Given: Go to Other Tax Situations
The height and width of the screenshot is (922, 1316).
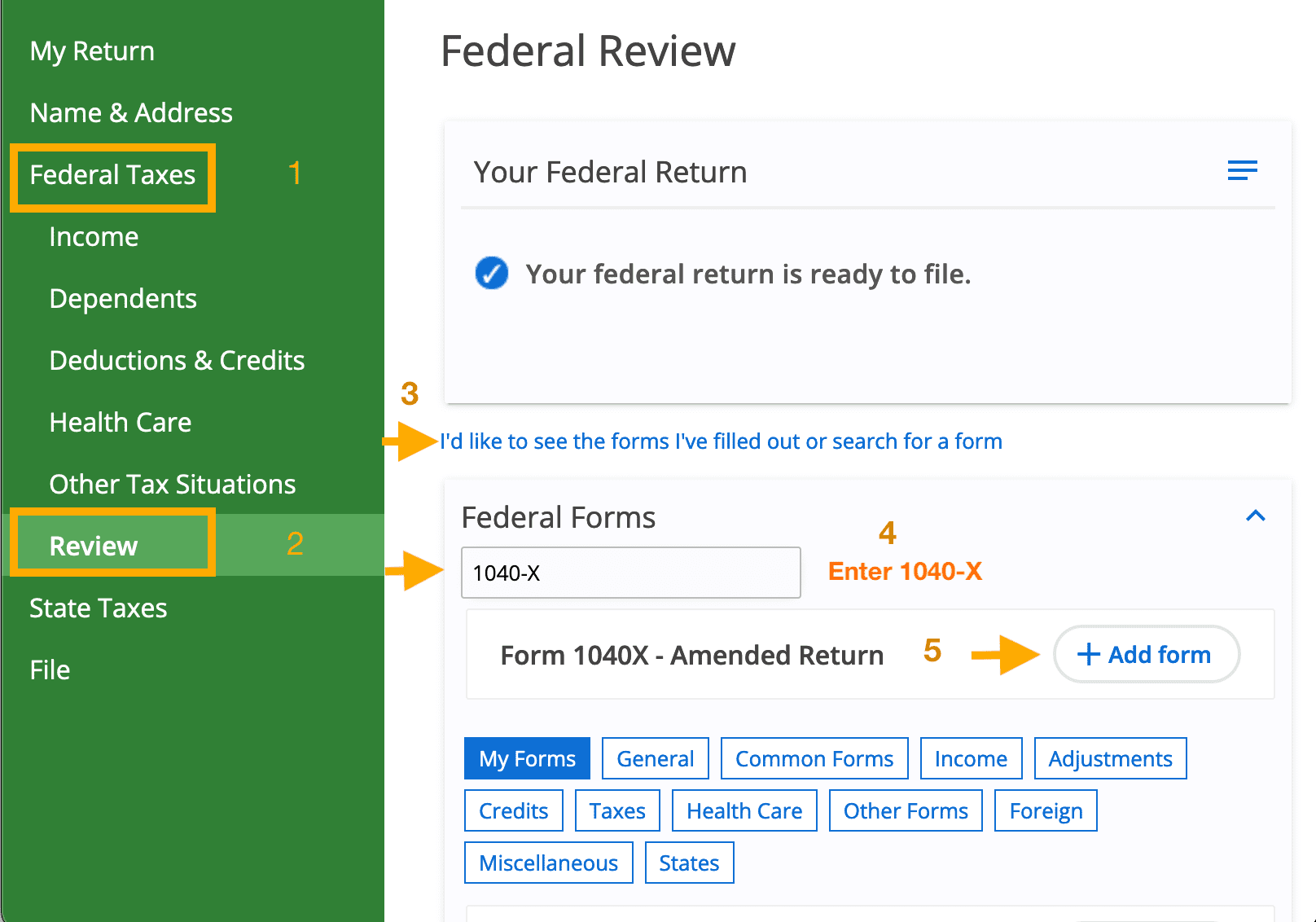Looking at the screenshot, I should [x=172, y=484].
